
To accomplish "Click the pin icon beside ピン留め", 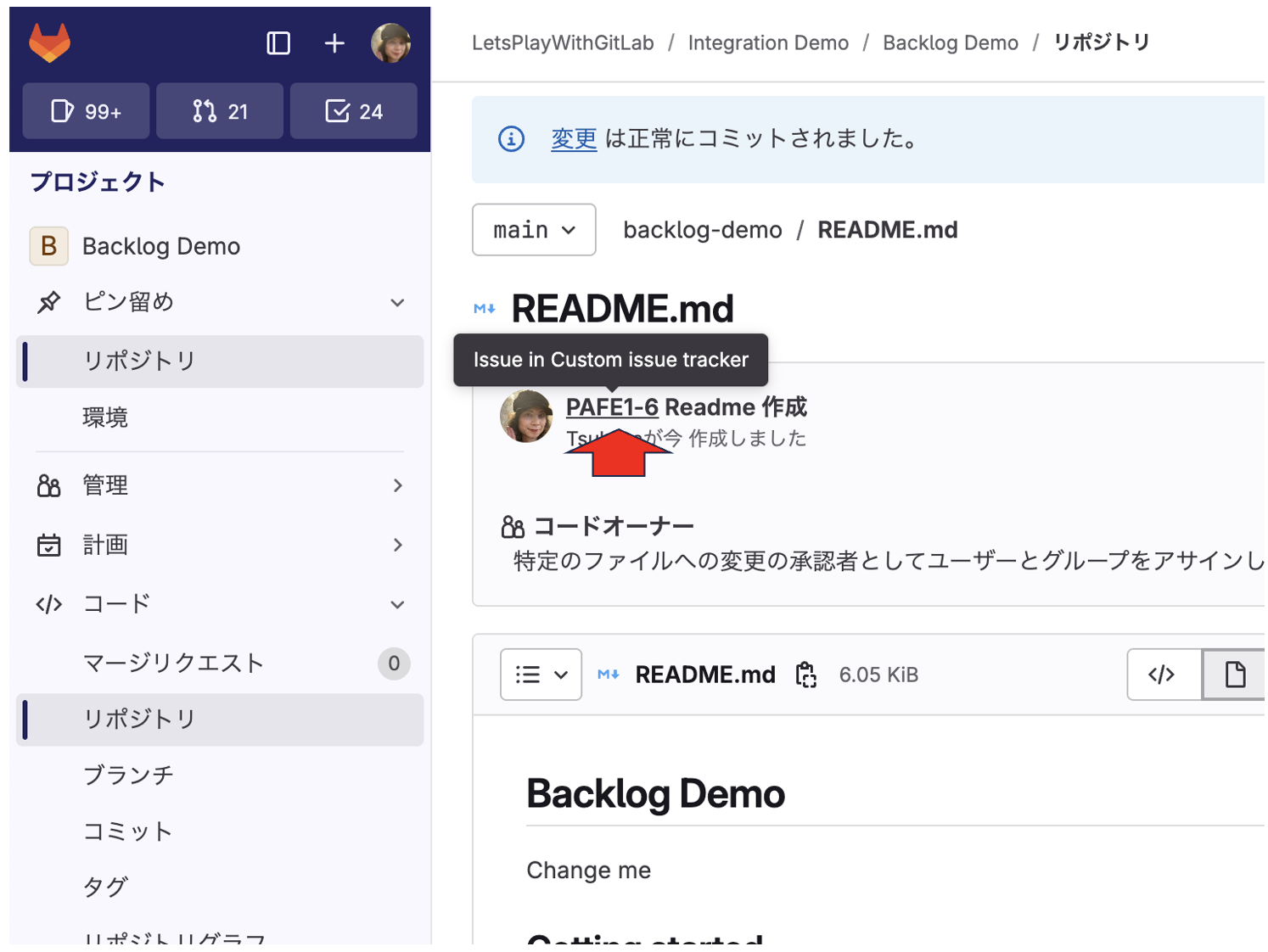I will click(48, 302).
